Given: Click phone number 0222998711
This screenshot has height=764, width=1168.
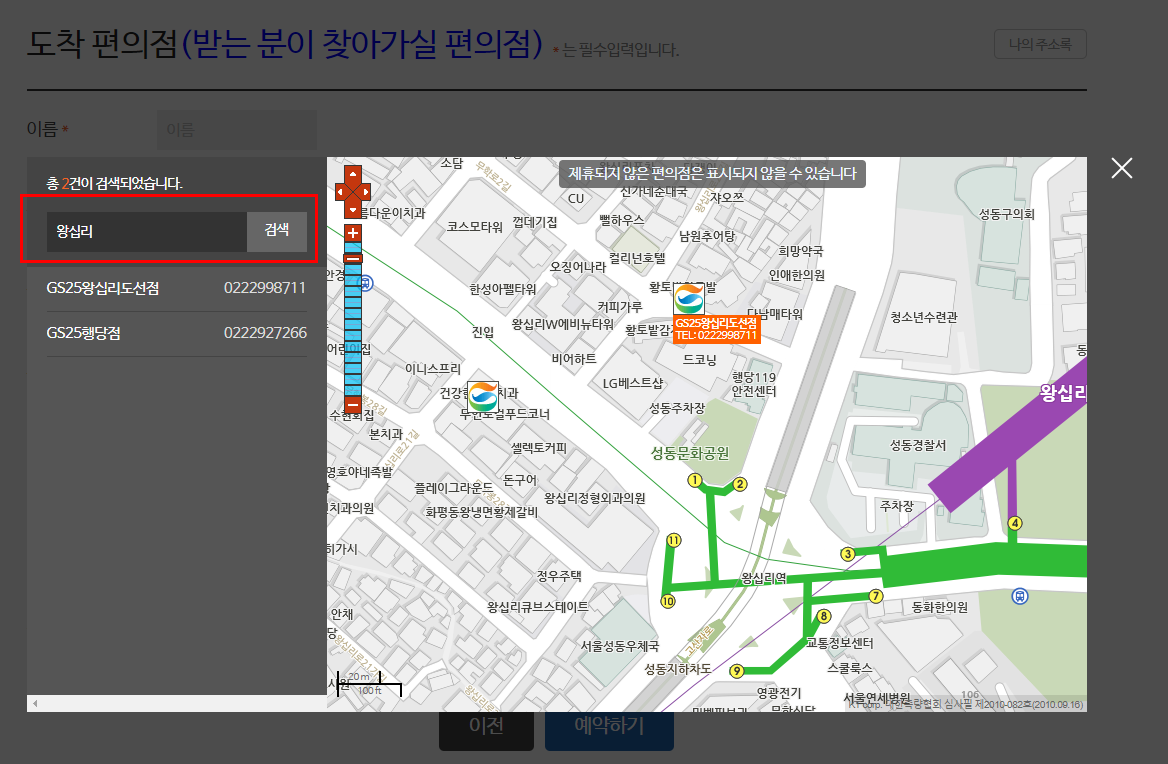Looking at the screenshot, I should coord(265,288).
